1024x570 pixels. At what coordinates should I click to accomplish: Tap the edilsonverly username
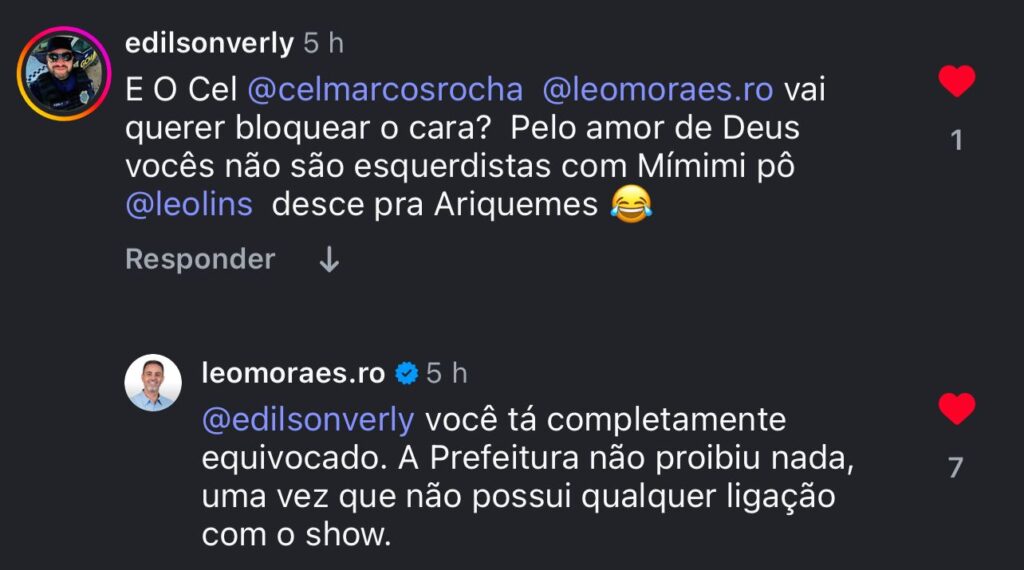(x=209, y=43)
